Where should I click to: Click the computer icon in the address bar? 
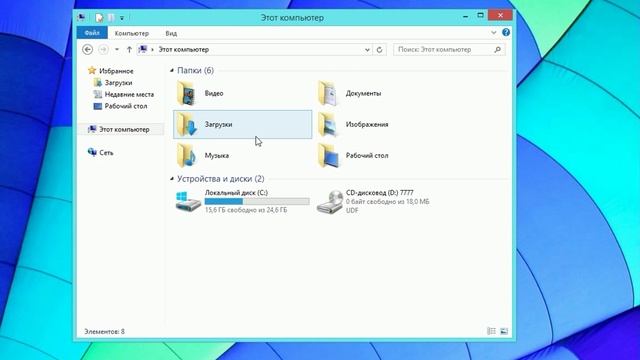click(x=143, y=49)
